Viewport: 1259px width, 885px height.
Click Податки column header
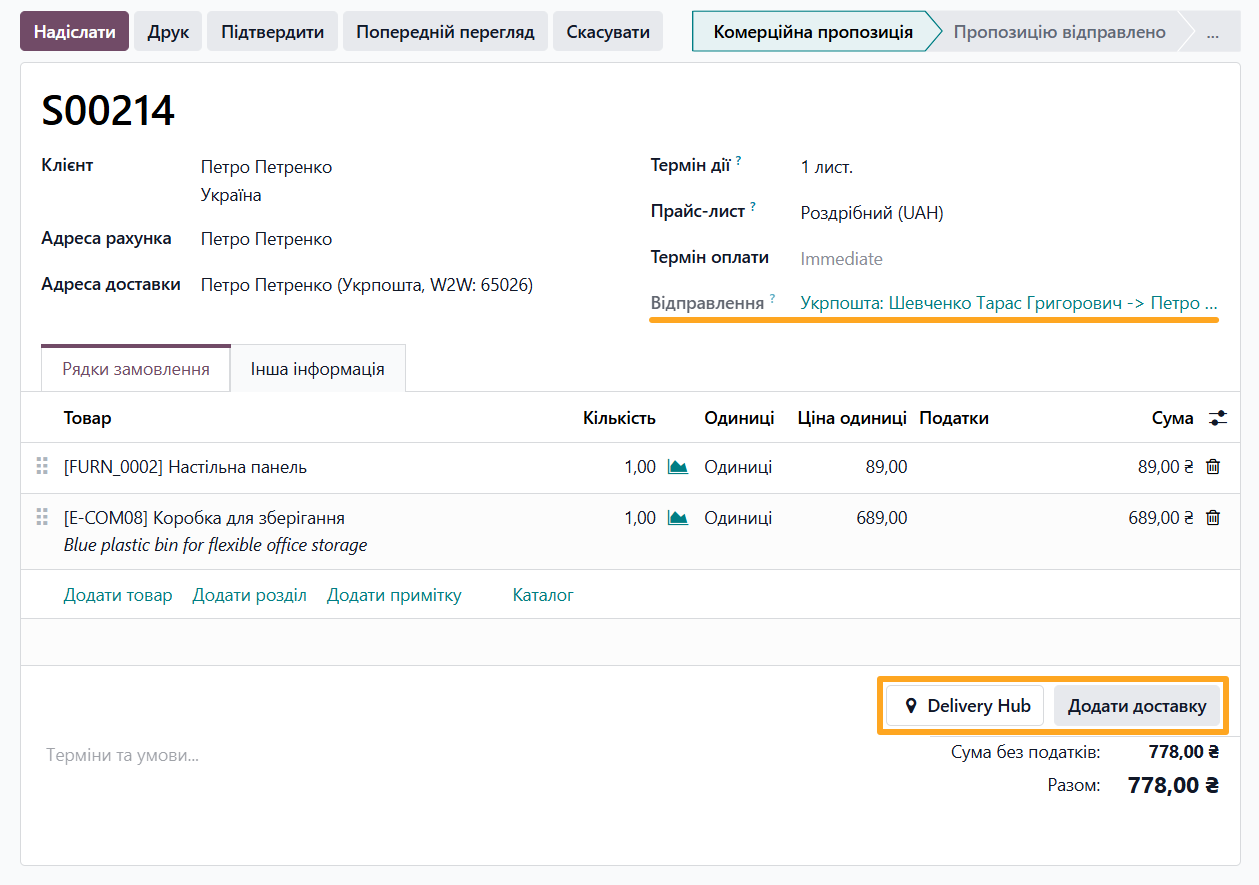tap(954, 418)
